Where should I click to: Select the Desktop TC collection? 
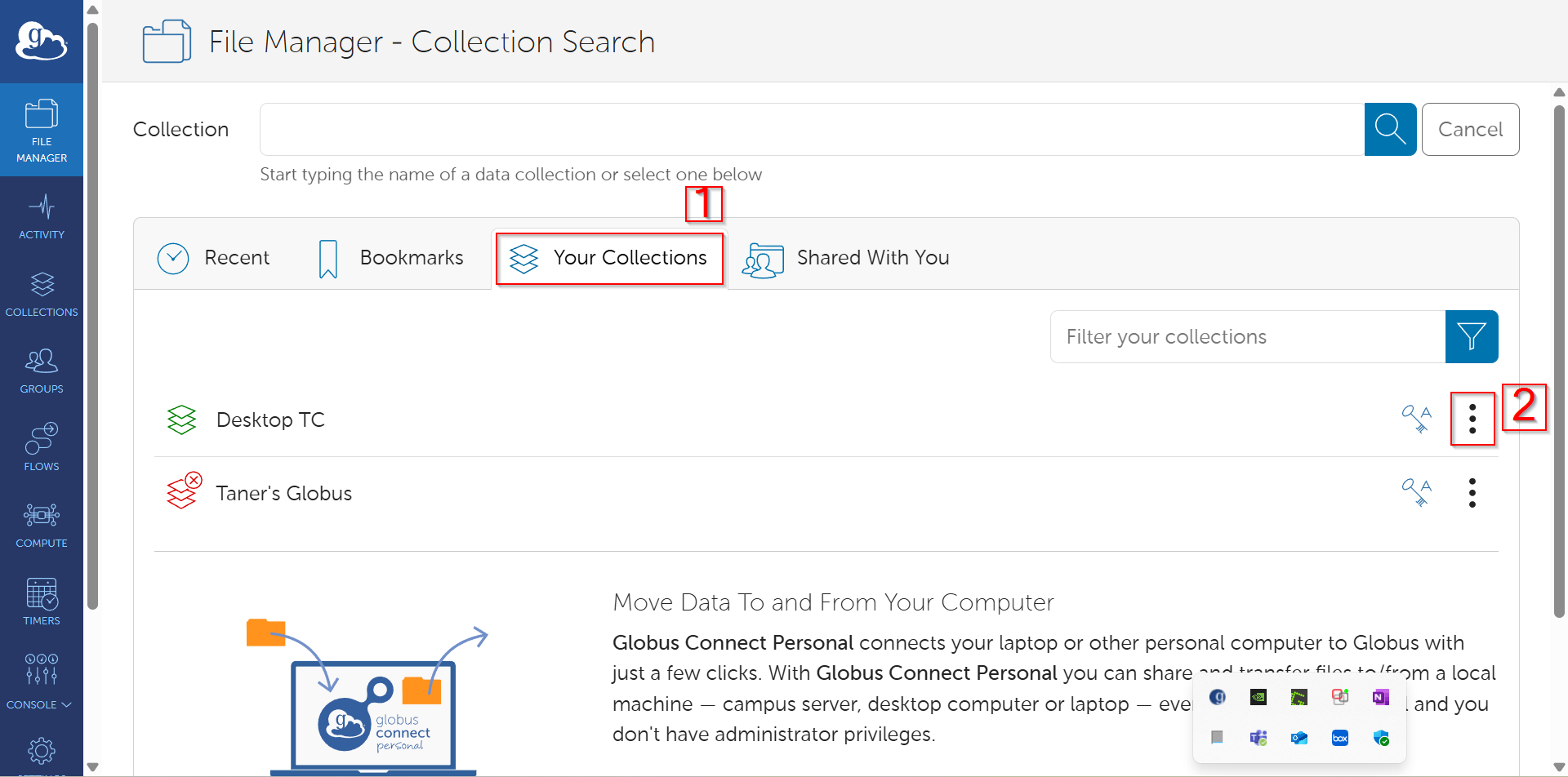[270, 420]
